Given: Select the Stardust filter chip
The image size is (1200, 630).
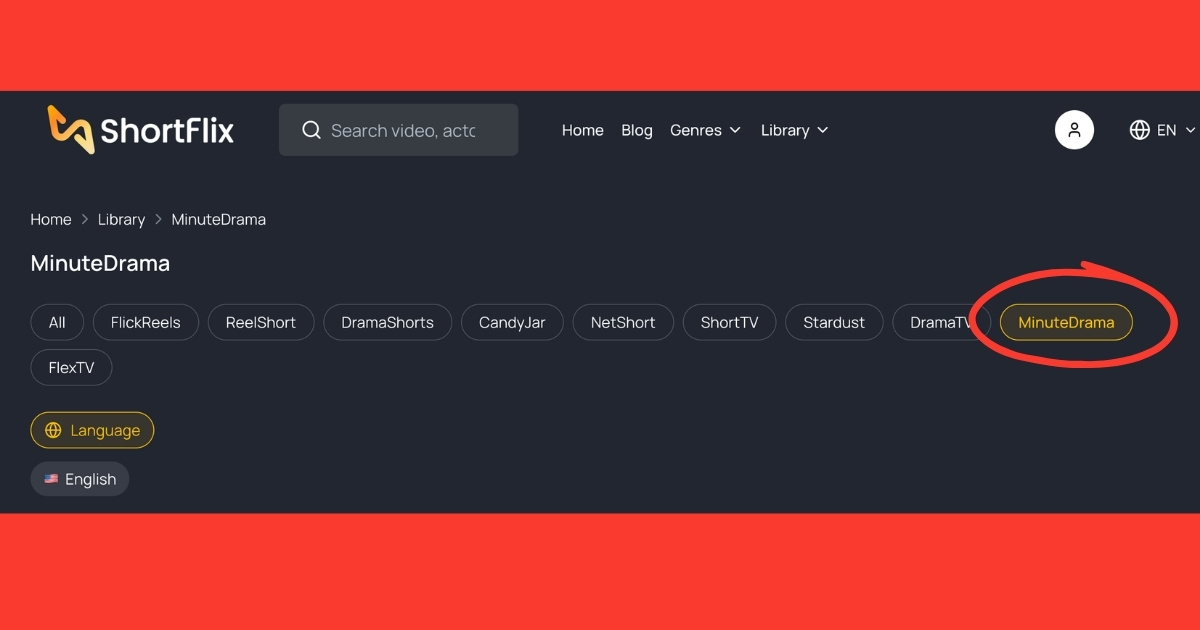Looking at the screenshot, I should (x=834, y=322).
